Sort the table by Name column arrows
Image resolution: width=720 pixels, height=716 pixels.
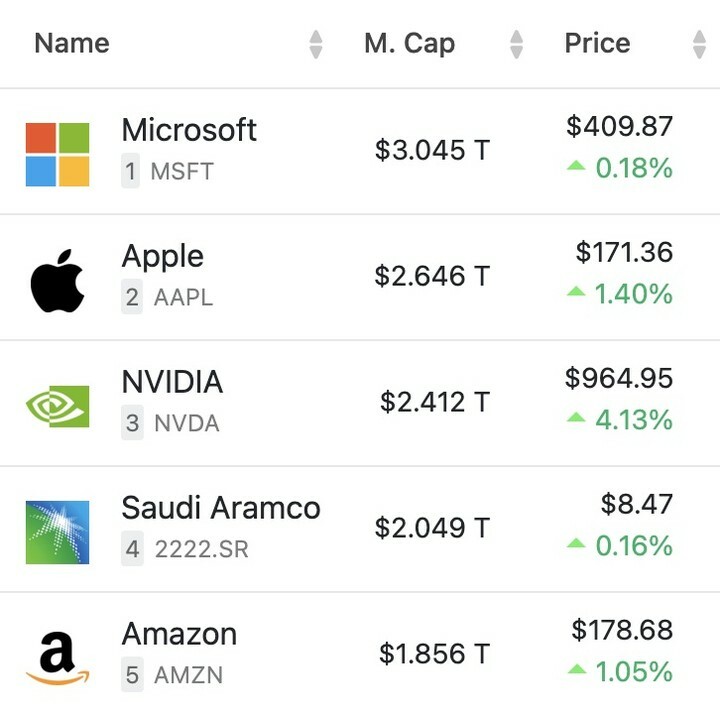[316, 44]
